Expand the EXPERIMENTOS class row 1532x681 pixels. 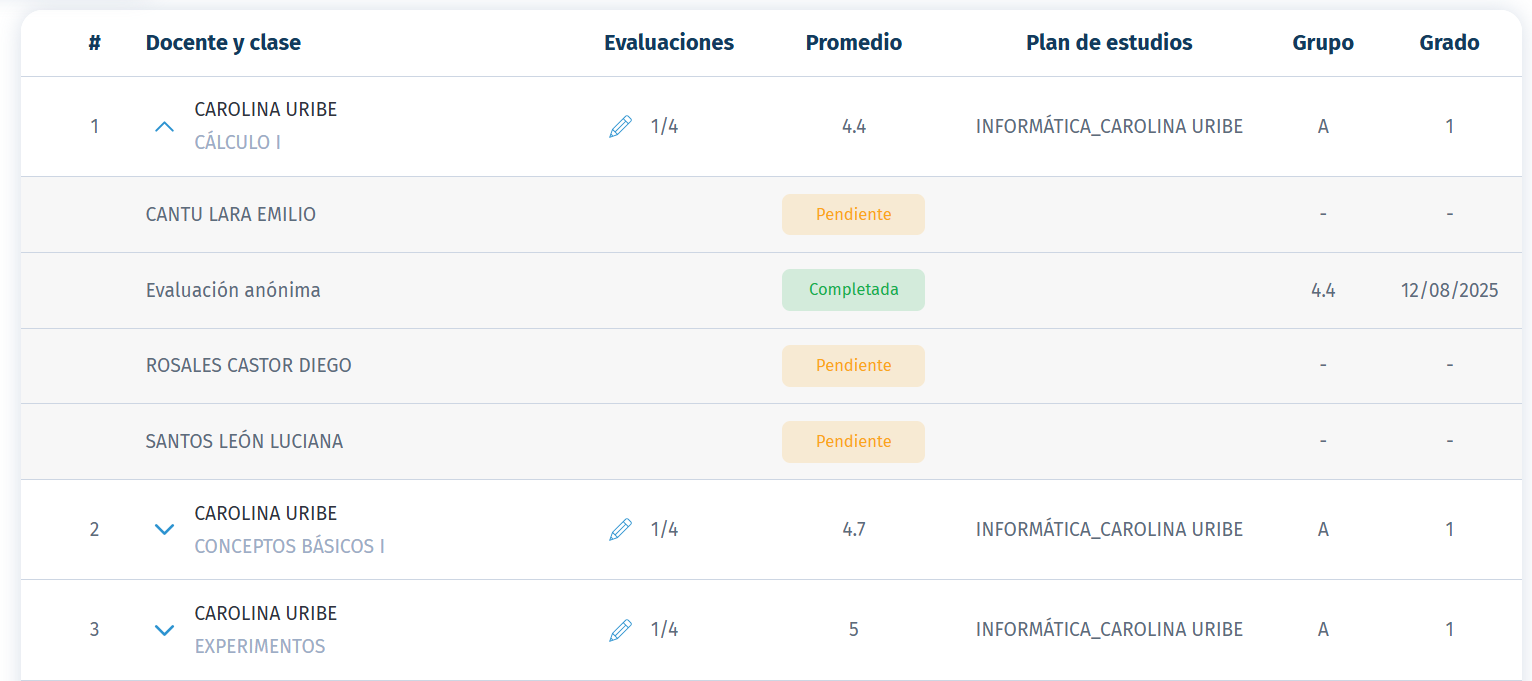click(165, 630)
